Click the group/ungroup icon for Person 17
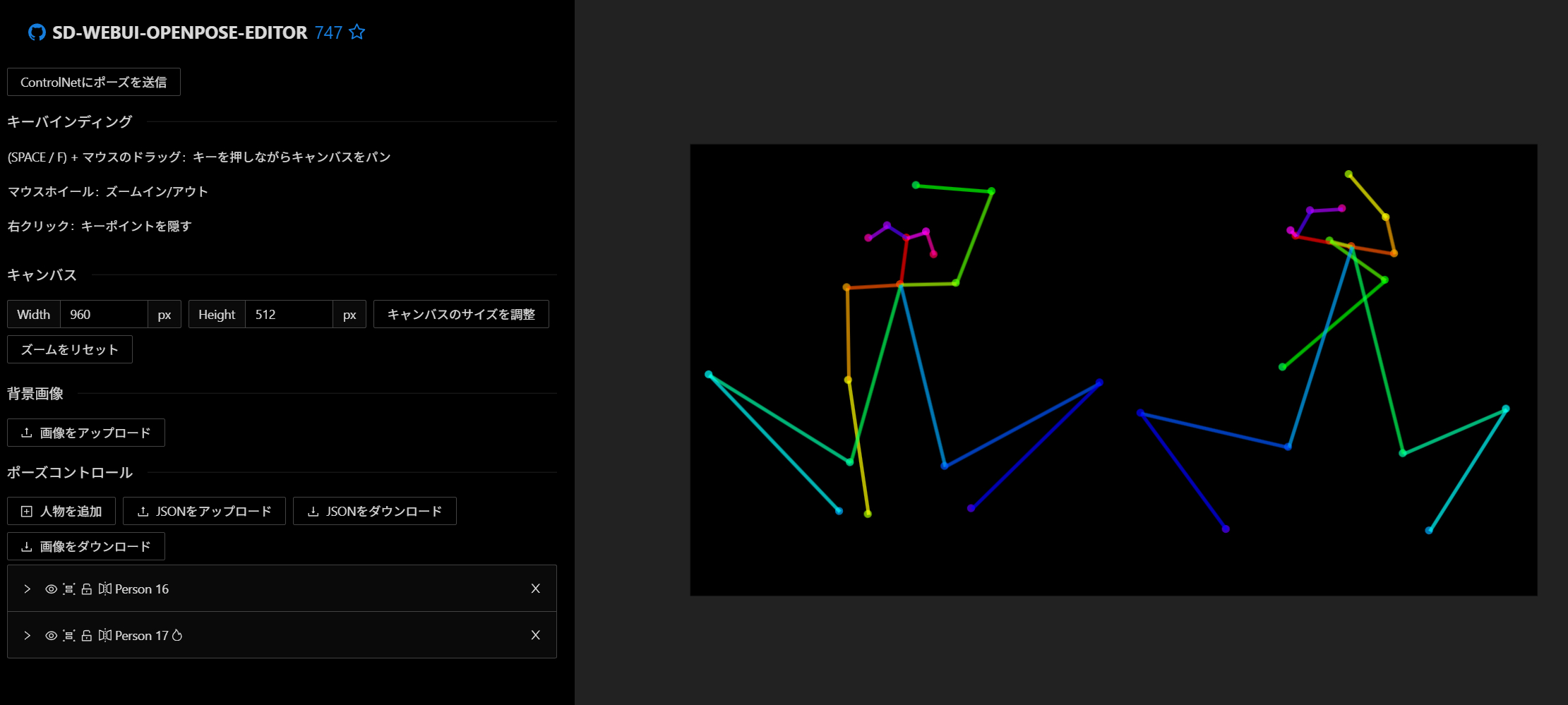Image resolution: width=1568 pixels, height=705 pixels. (68, 636)
